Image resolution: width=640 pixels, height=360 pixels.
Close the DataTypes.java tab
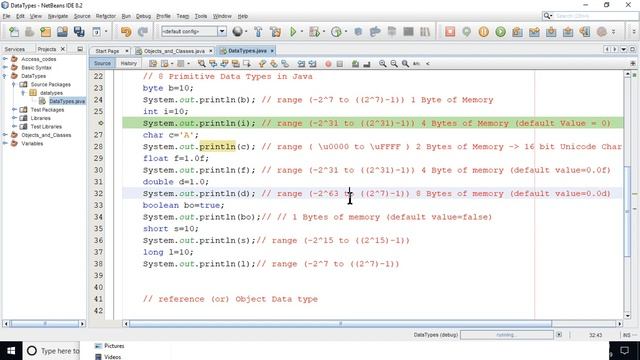pos(272,51)
